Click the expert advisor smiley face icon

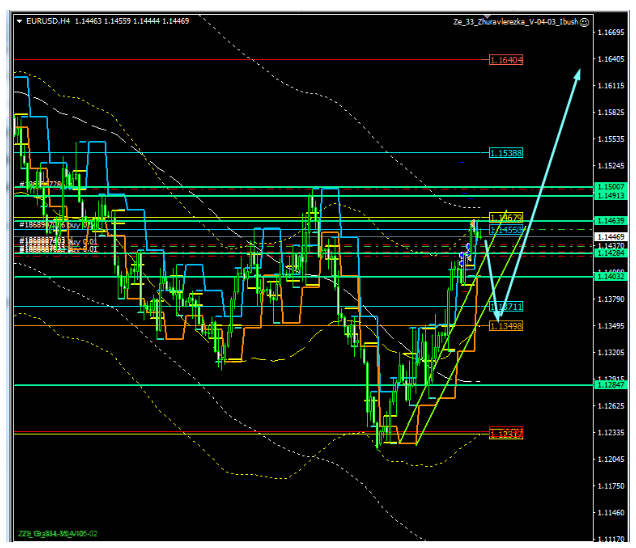pyautogui.click(x=584, y=20)
